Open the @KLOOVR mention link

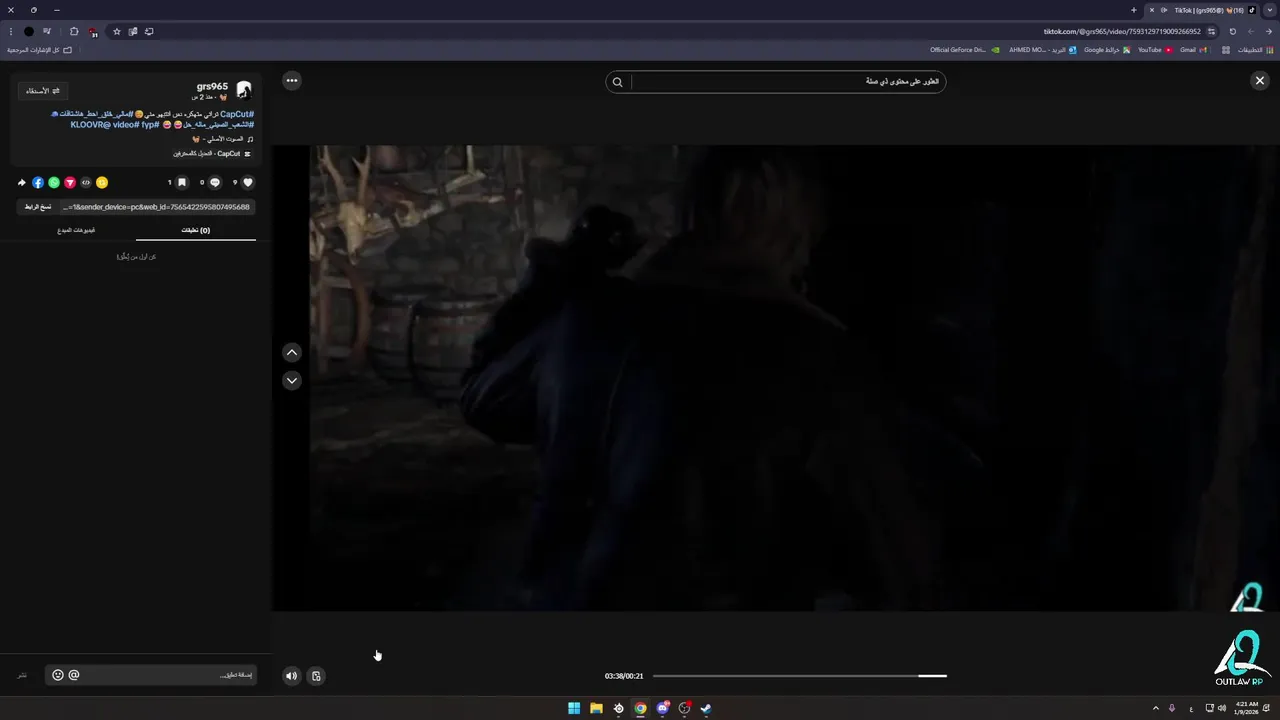91,125
